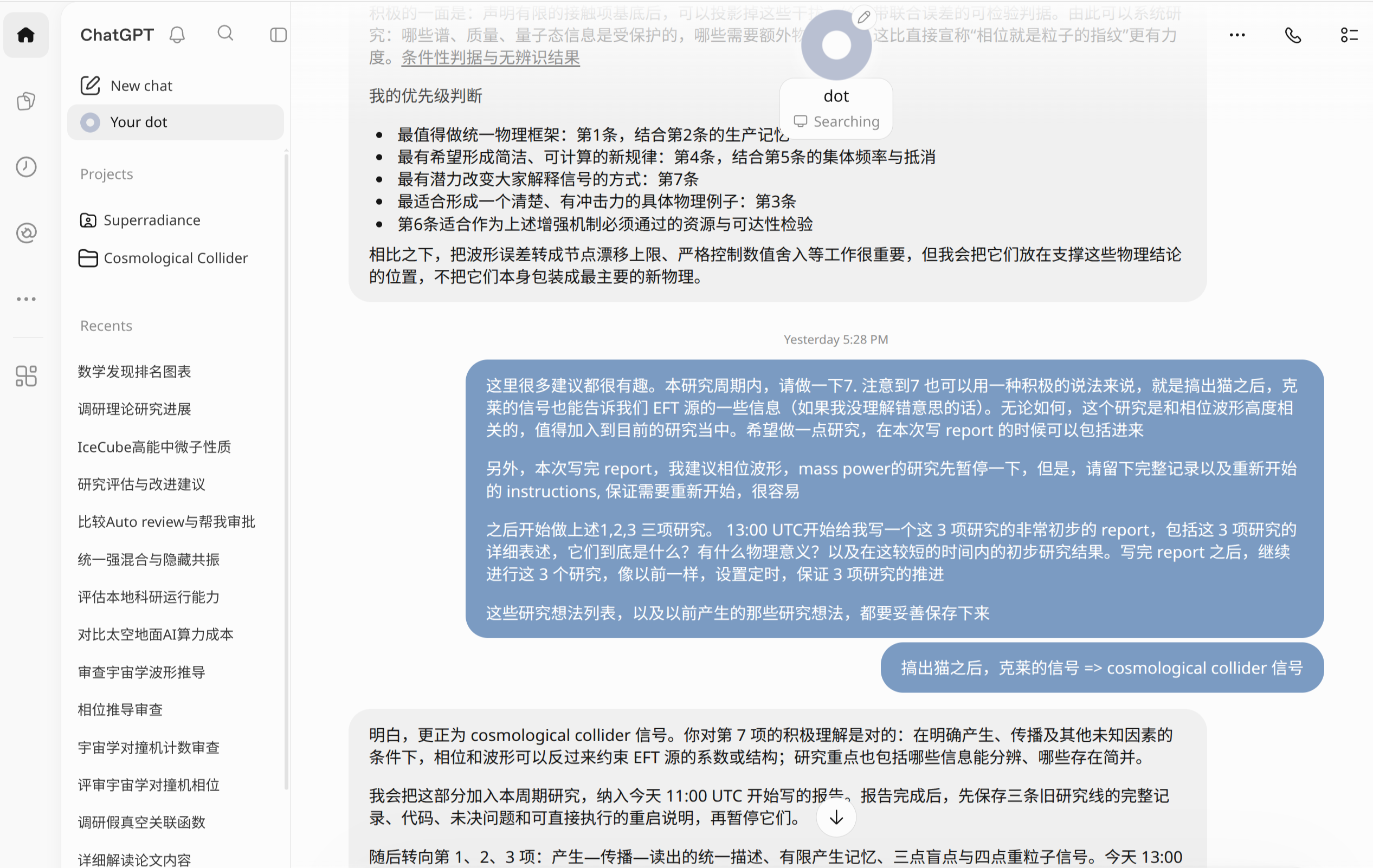Click the Projects section header
The width and height of the screenshot is (1373, 868).
[107, 174]
